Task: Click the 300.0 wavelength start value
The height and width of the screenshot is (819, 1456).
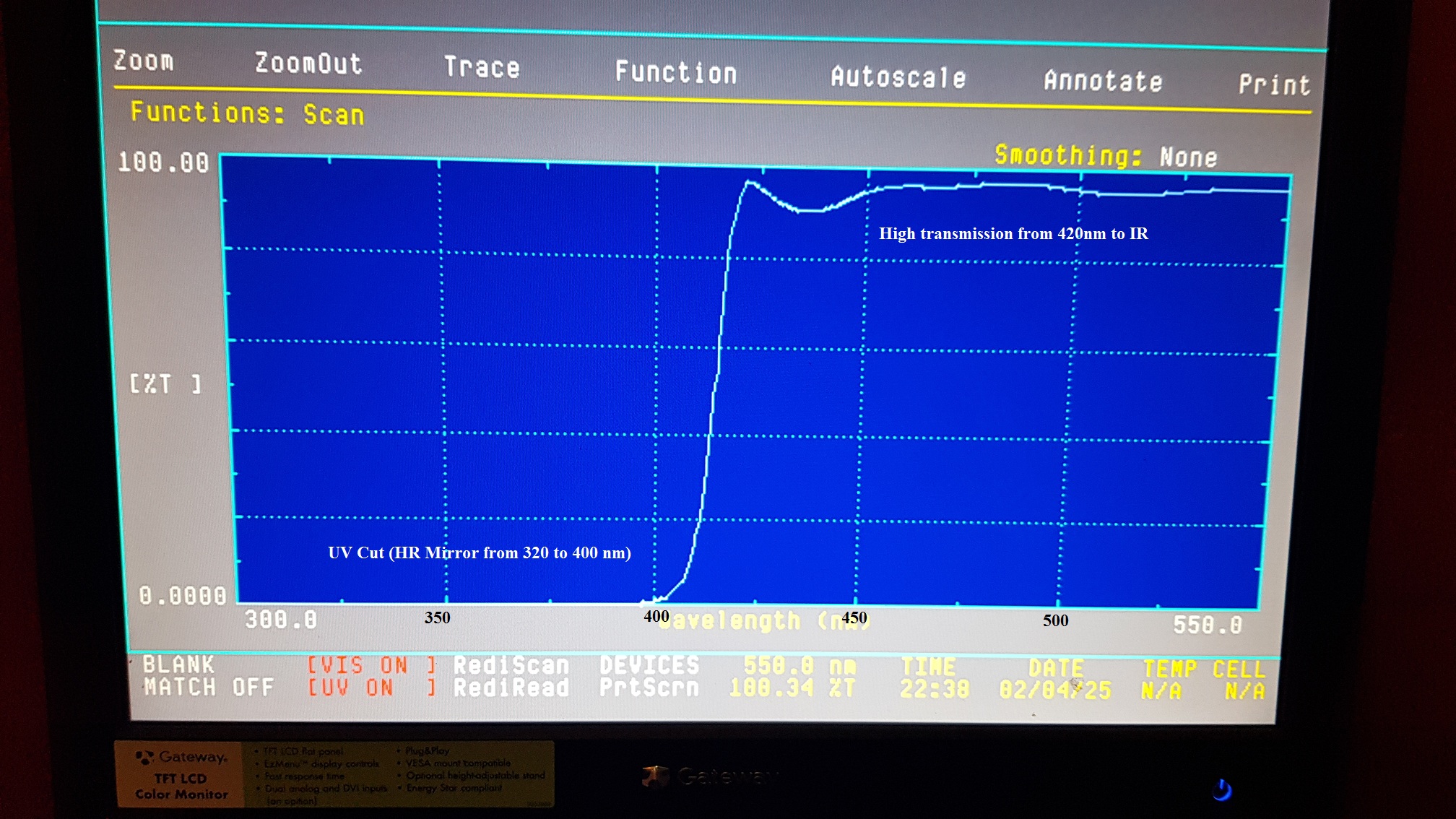Action: click(280, 620)
